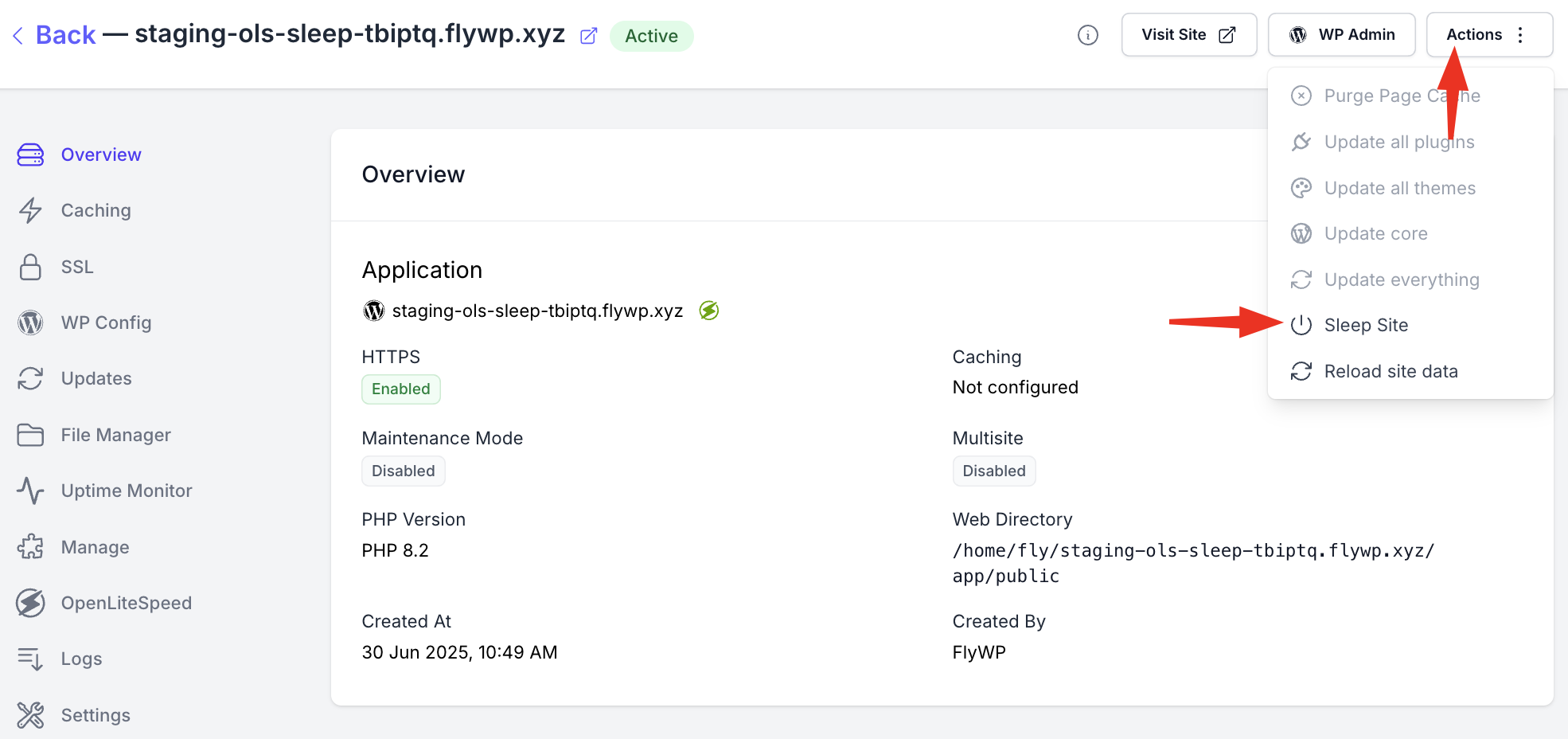Click the external link icon in Visit Site
The image size is (1568, 739).
point(1227,34)
